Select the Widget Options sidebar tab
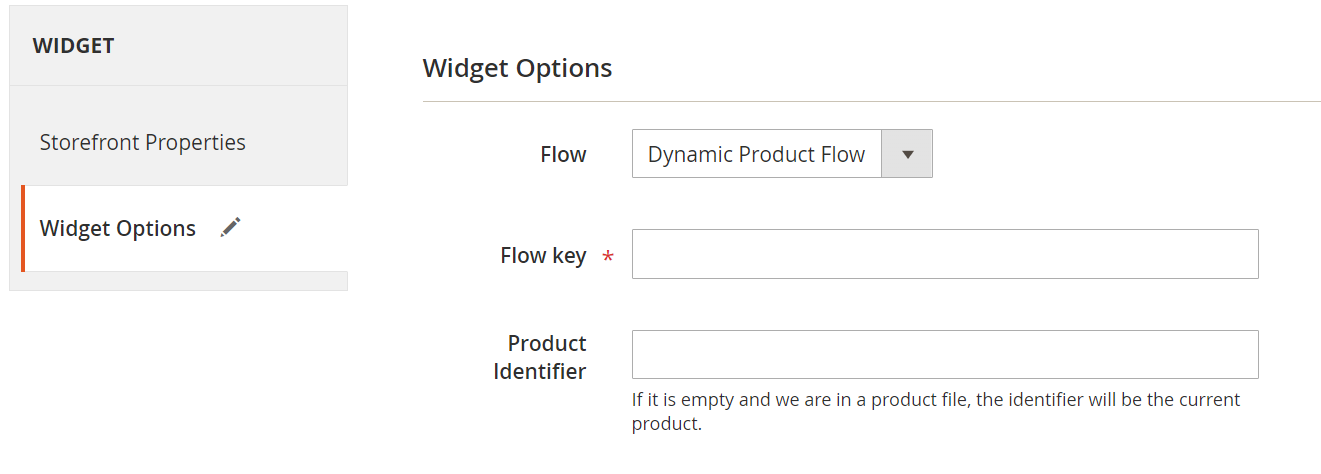Screen dimensions: 1321x474 (x=118, y=228)
